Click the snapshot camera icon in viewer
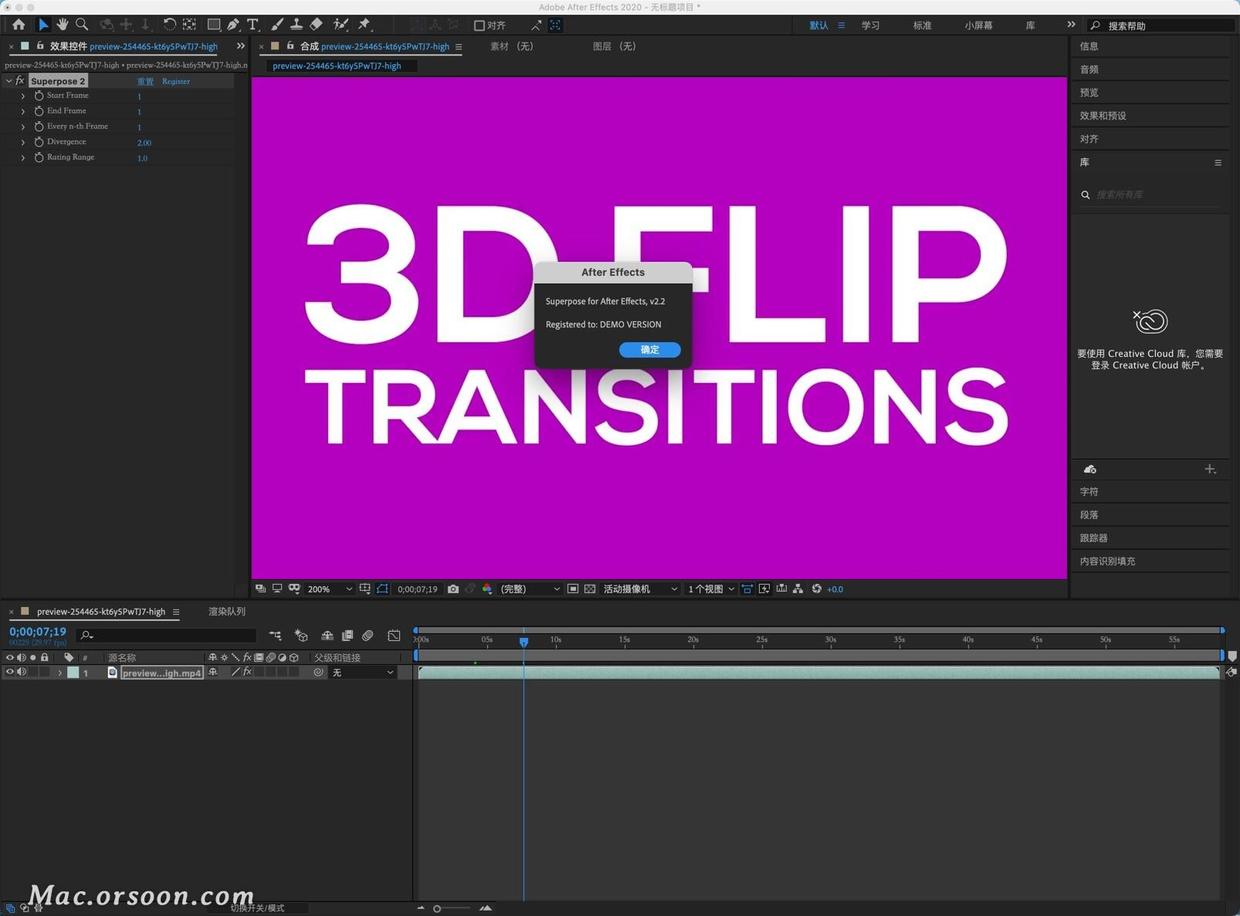This screenshot has height=916, width=1240. point(453,589)
